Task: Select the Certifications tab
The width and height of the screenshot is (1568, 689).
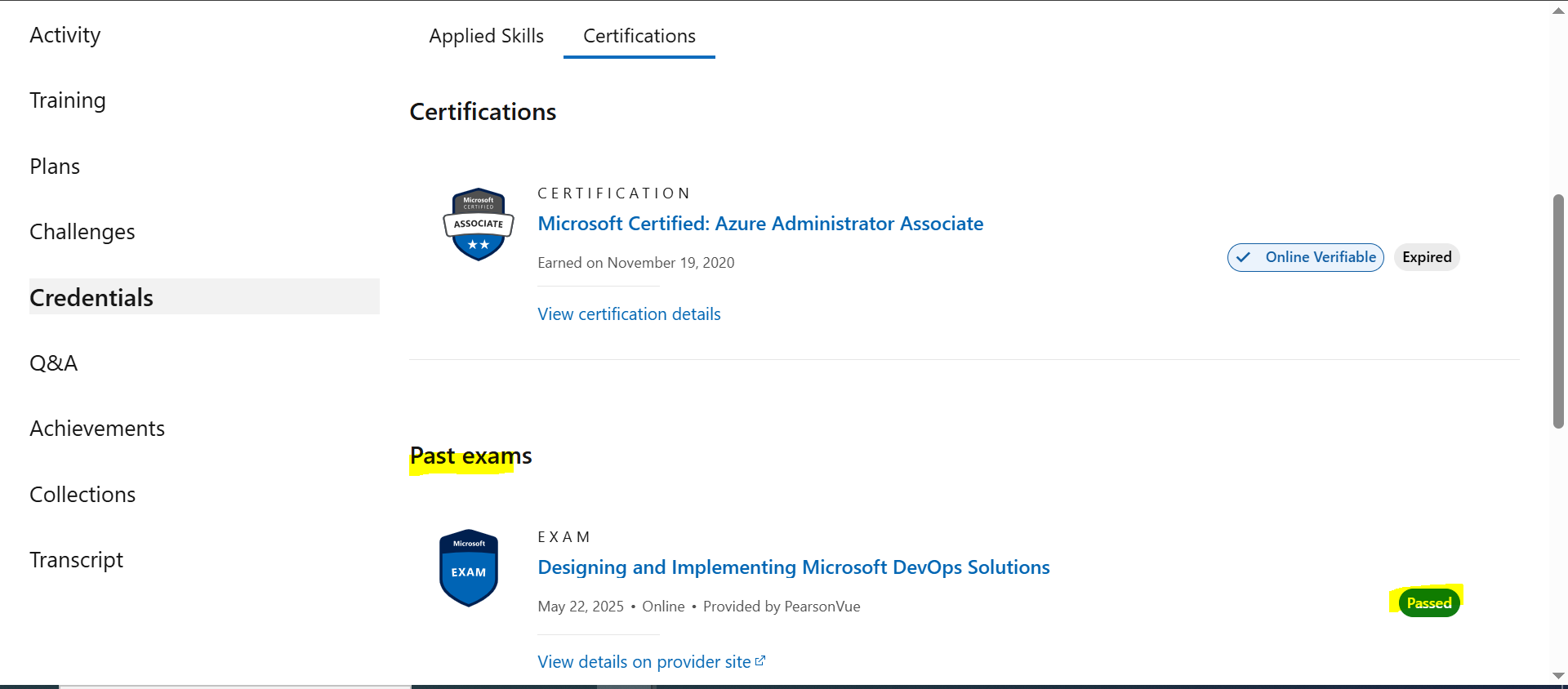Action: point(639,36)
